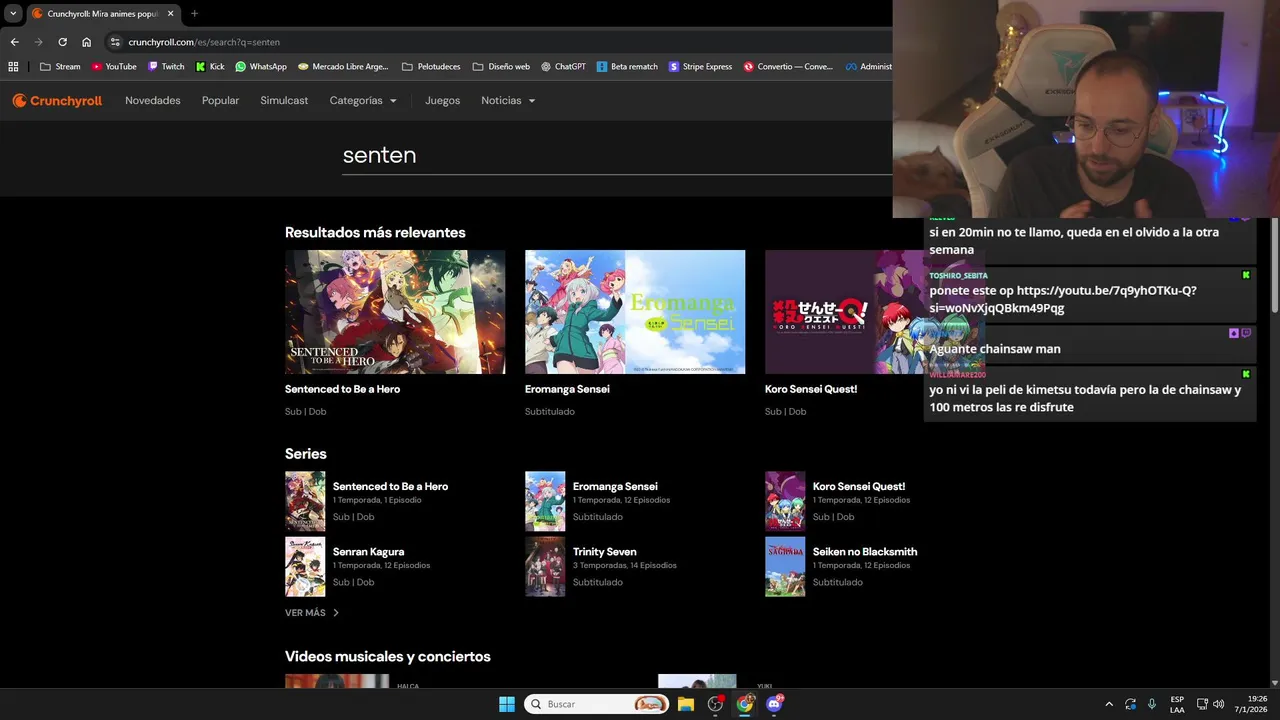The image size is (1280, 720).
Task: Reload the current page
Action: click(62, 42)
